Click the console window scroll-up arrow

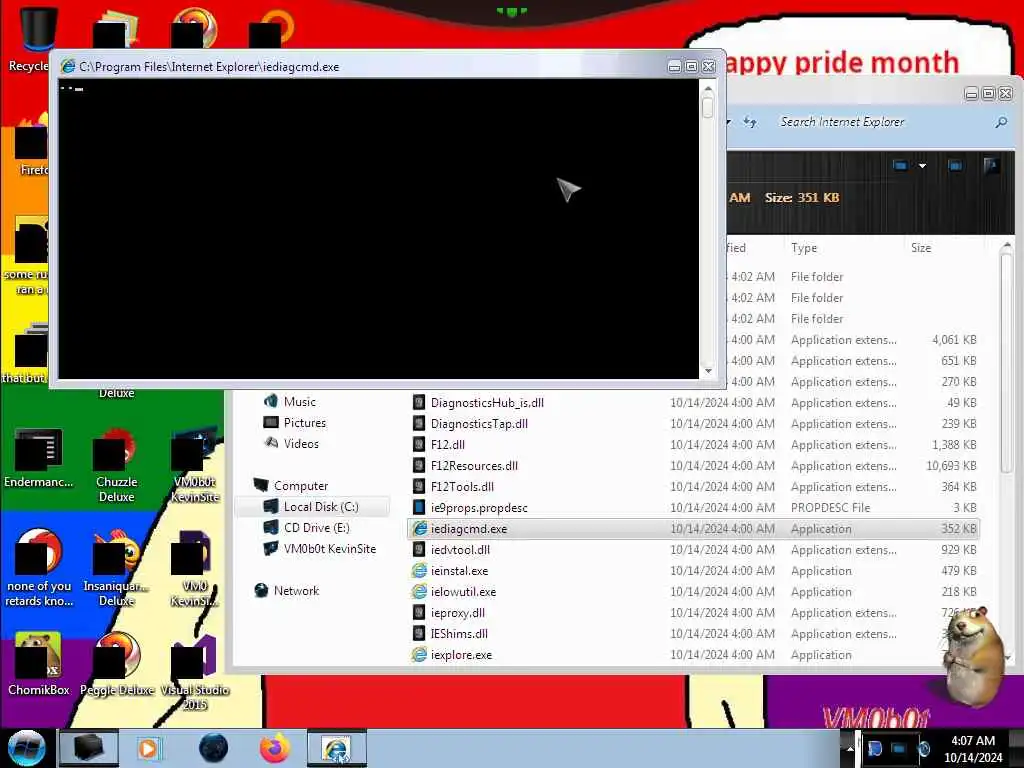coord(708,88)
